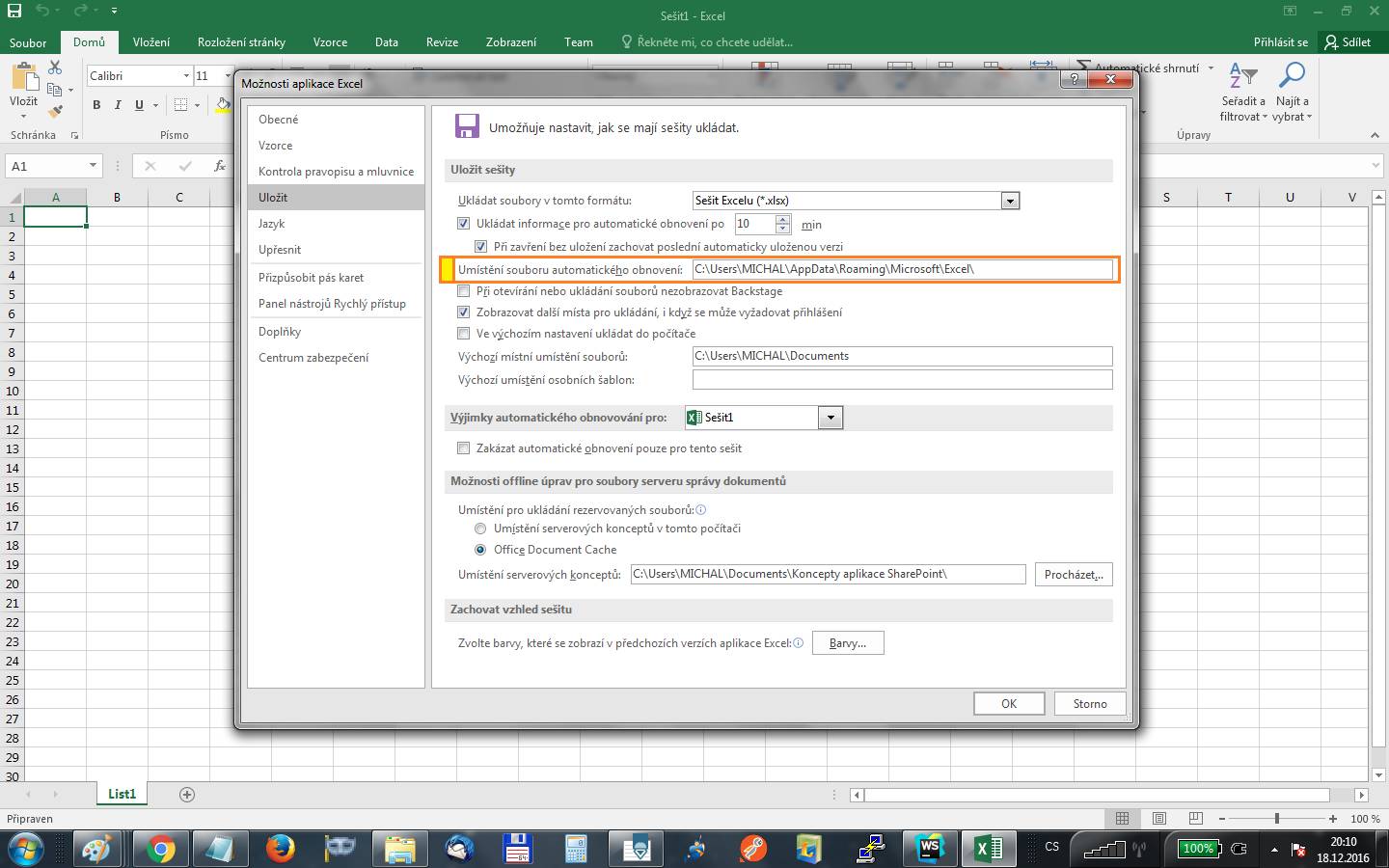This screenshot has width=1389, height=868.
Task: Click 'Přihlásit se' sign-in link
Action: pyautogui.click(x=1281, y=42)
